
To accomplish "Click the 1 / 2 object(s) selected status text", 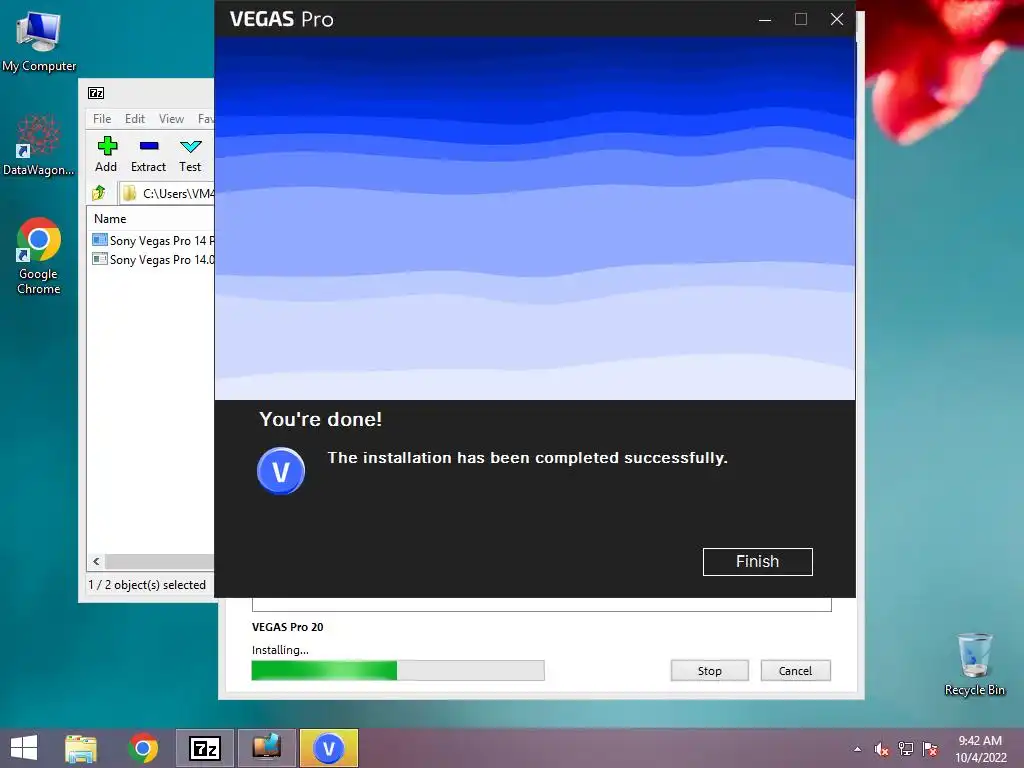I will pos(147,584).
